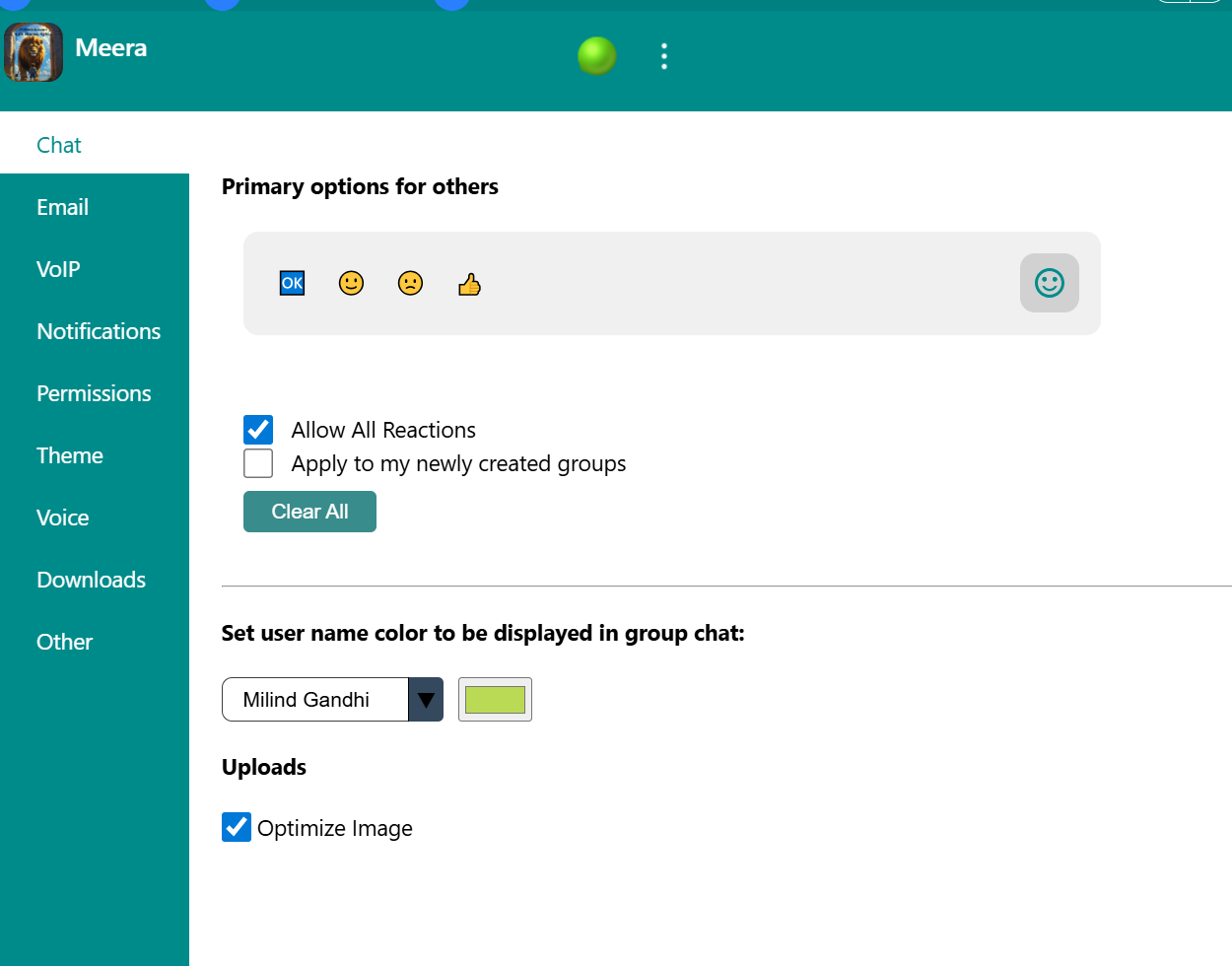The height and width of the screenshot is (966, 1232).
Task: Open the add reaction smiley picker
Action: coord(1049,283)
